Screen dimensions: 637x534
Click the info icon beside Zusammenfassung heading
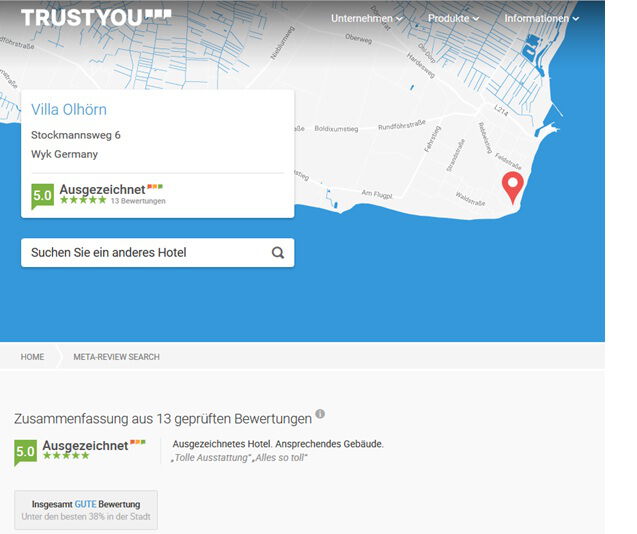coord(320,414)
